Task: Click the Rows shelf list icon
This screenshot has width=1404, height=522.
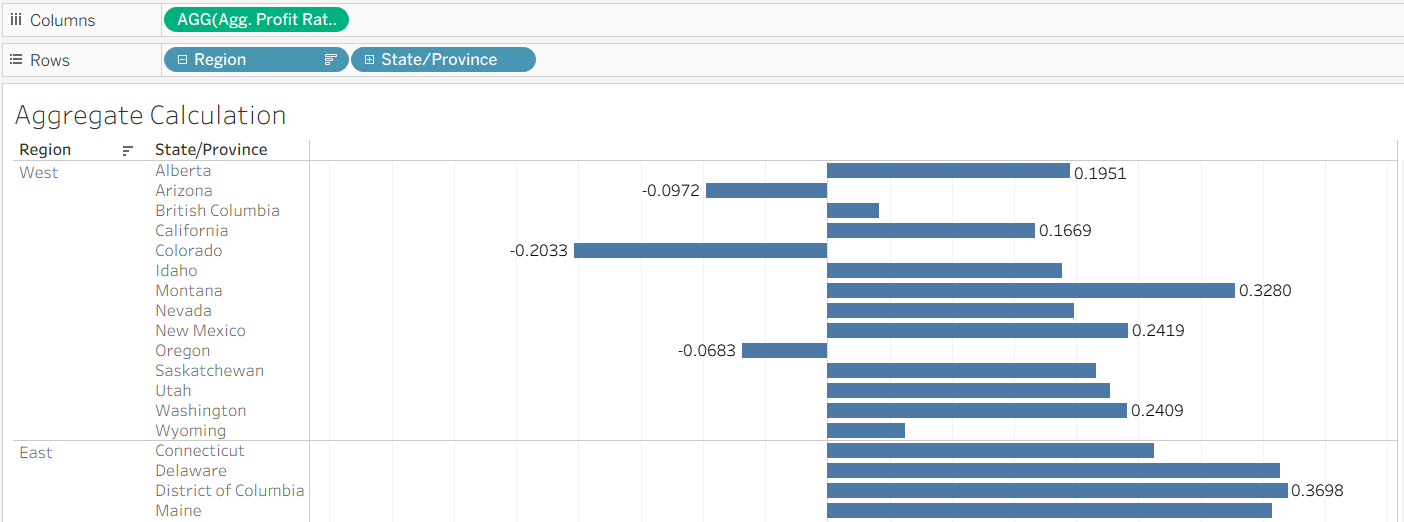Action: click(x=15, y=60)
